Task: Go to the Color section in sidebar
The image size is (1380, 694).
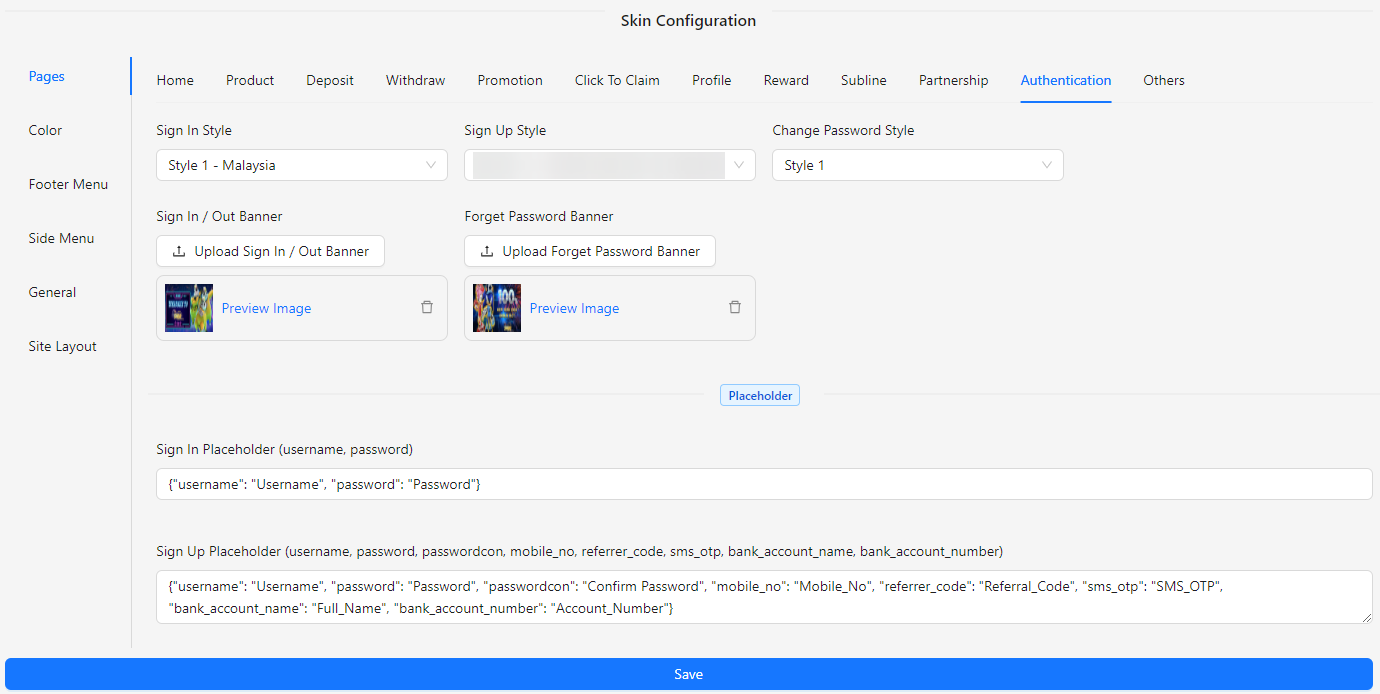Action: pyautogui.click(x=45, y=130)
